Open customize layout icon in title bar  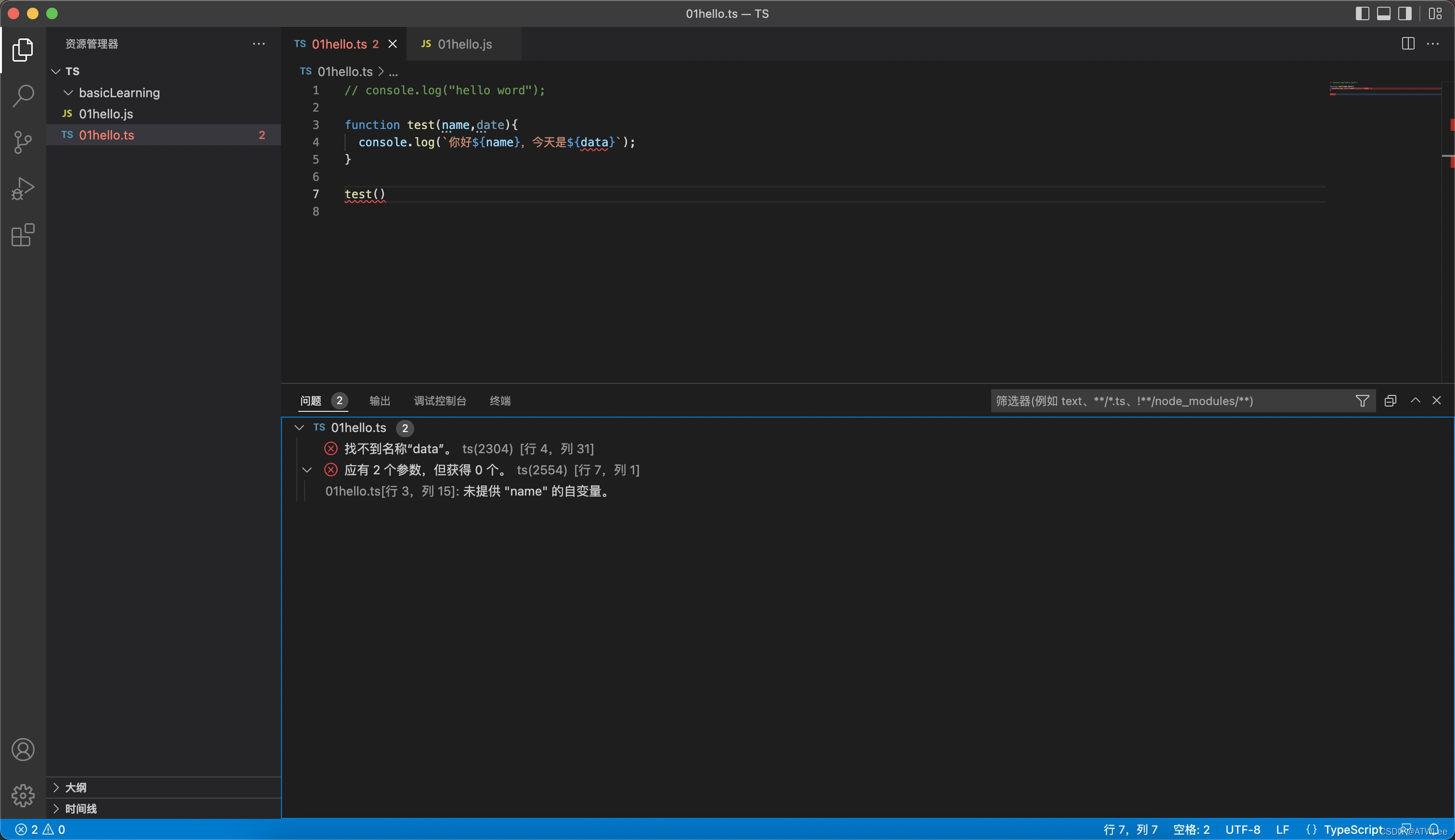1435,13
